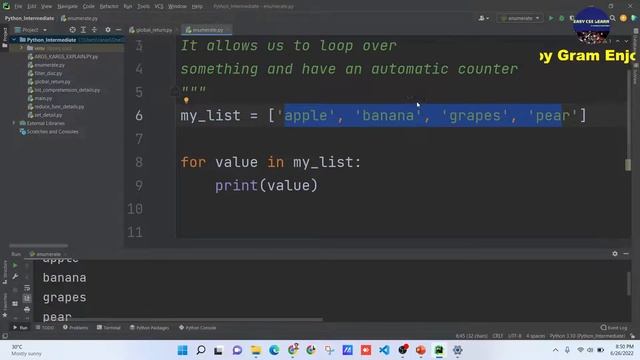Click the collapse all icon in Project panel

[94, 30]
